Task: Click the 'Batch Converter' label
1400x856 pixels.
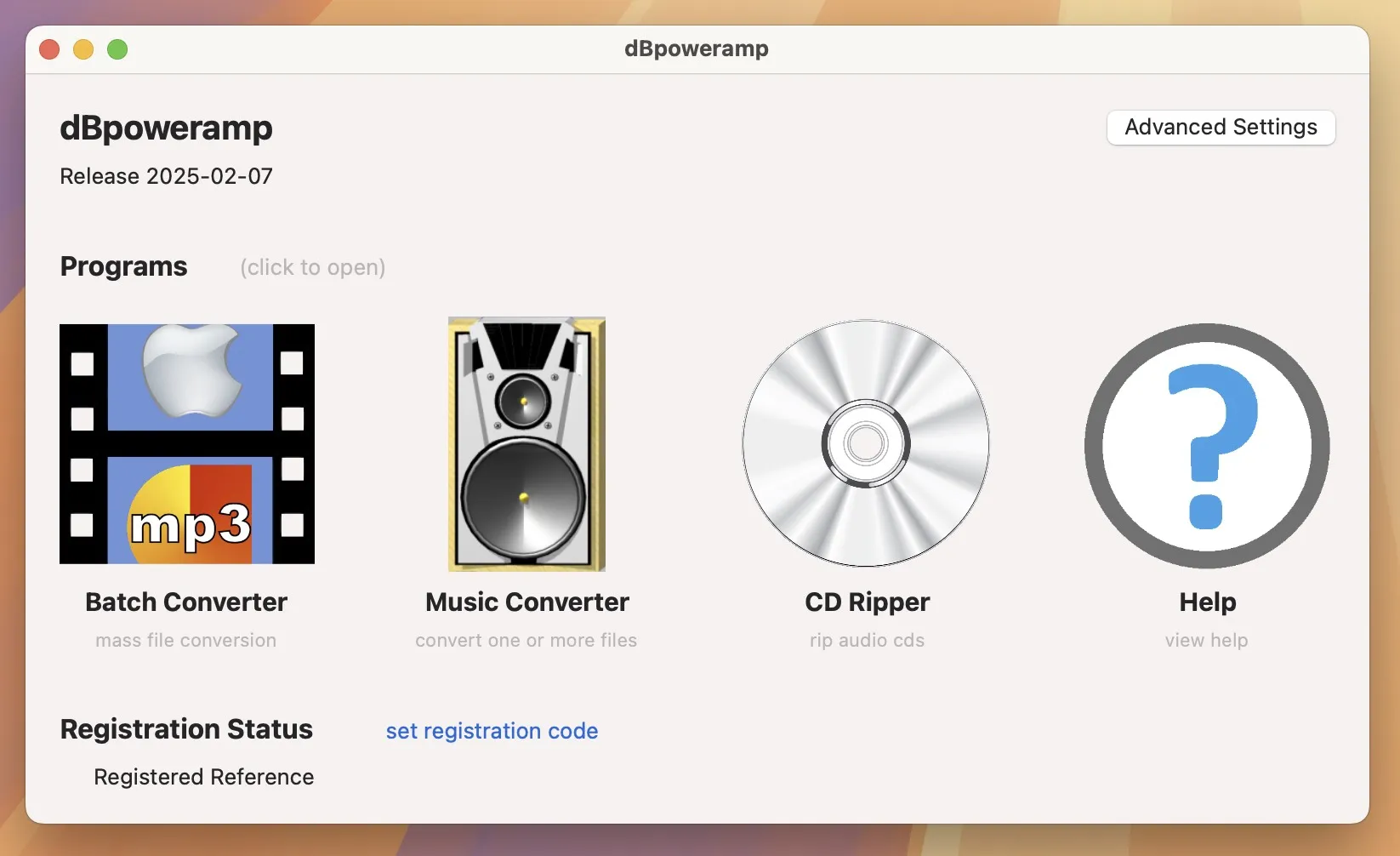Action: click(186, 602)
